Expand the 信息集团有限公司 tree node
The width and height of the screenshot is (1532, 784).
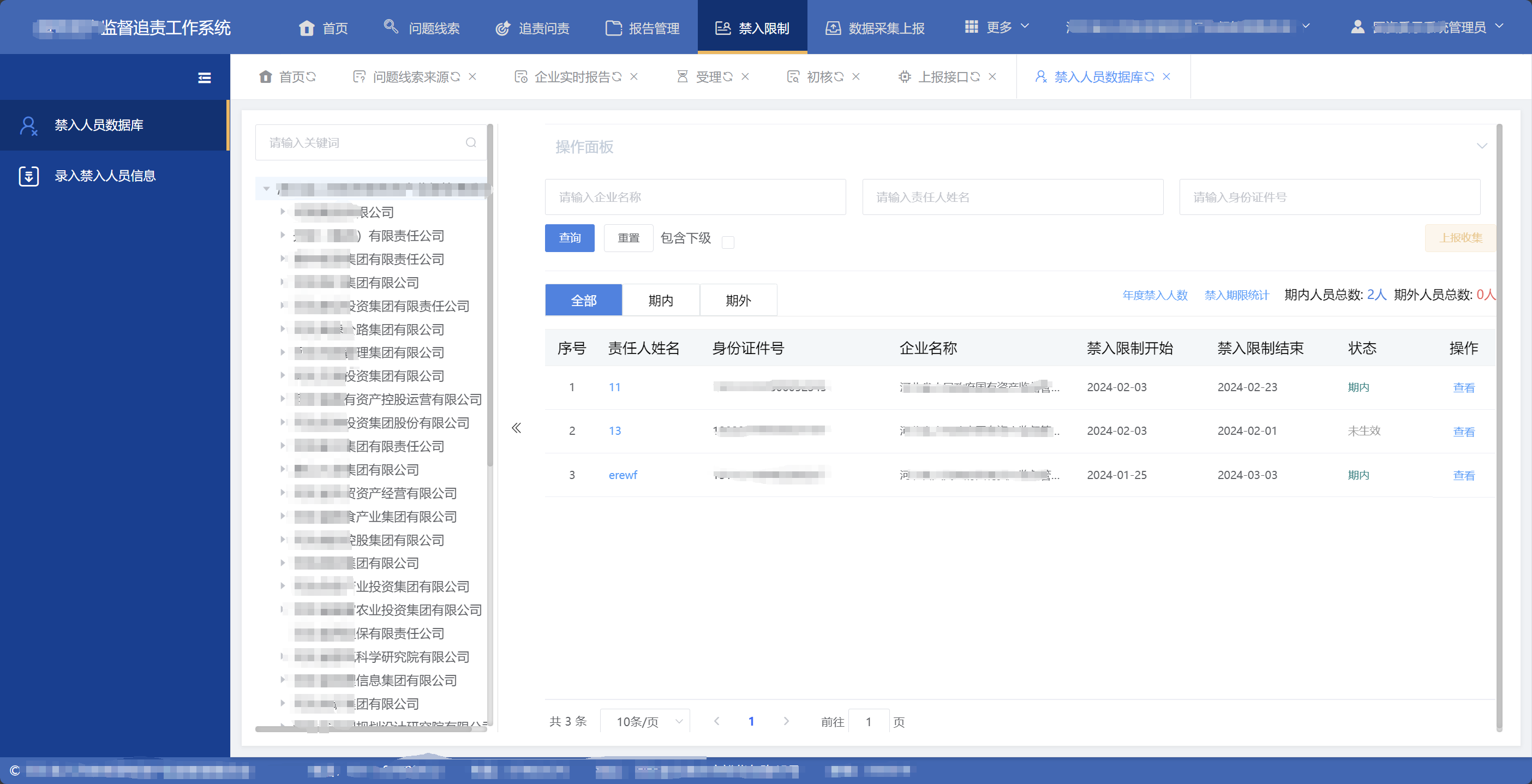click(x=283, y=679)
